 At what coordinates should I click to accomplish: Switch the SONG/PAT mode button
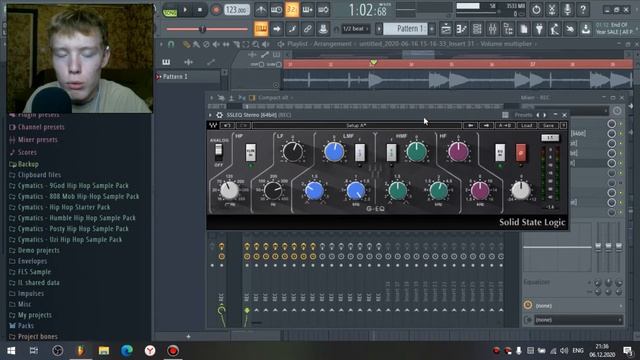170,11
